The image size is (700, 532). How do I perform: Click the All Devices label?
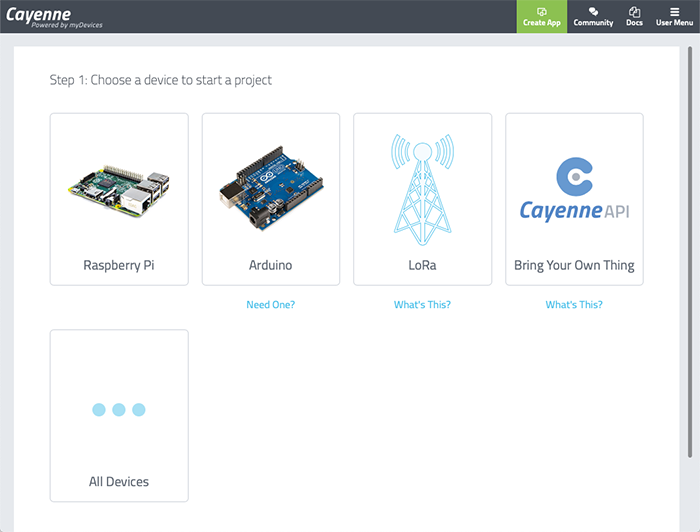(x=119, y=482)
